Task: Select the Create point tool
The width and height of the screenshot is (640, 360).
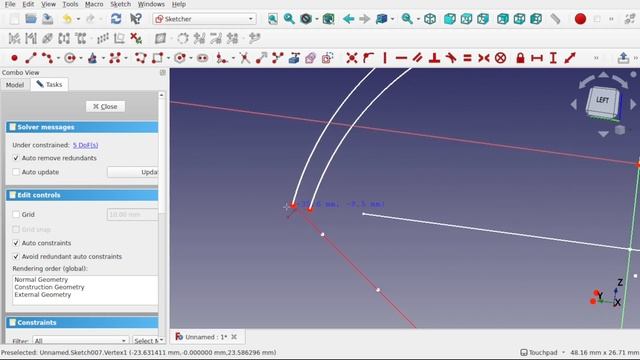Action: tap(14, 58)
